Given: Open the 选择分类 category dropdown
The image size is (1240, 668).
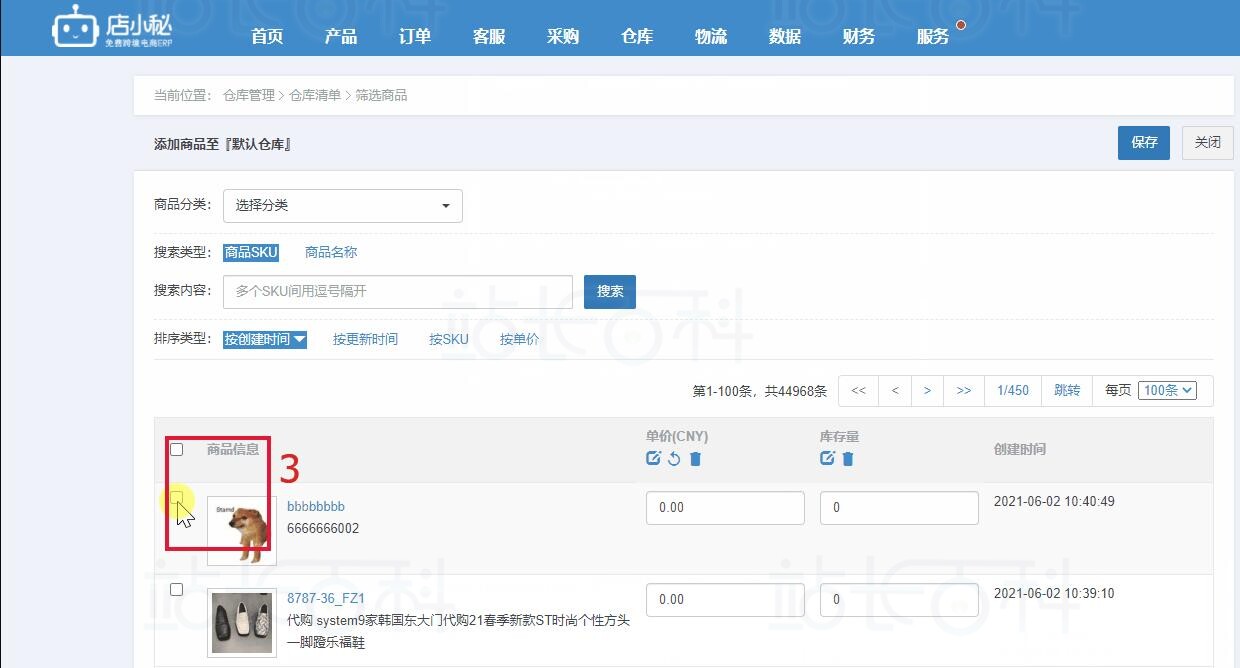Looking at the screenshot, I should pyautogui.click(x=343, y=205).
